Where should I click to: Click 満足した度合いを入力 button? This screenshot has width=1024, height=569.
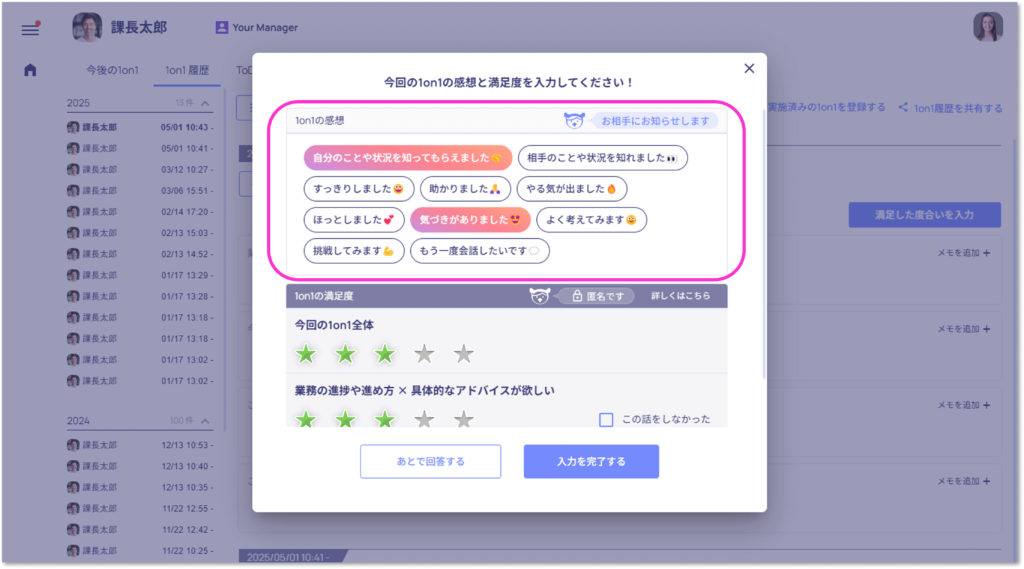[x=924, y=214]
